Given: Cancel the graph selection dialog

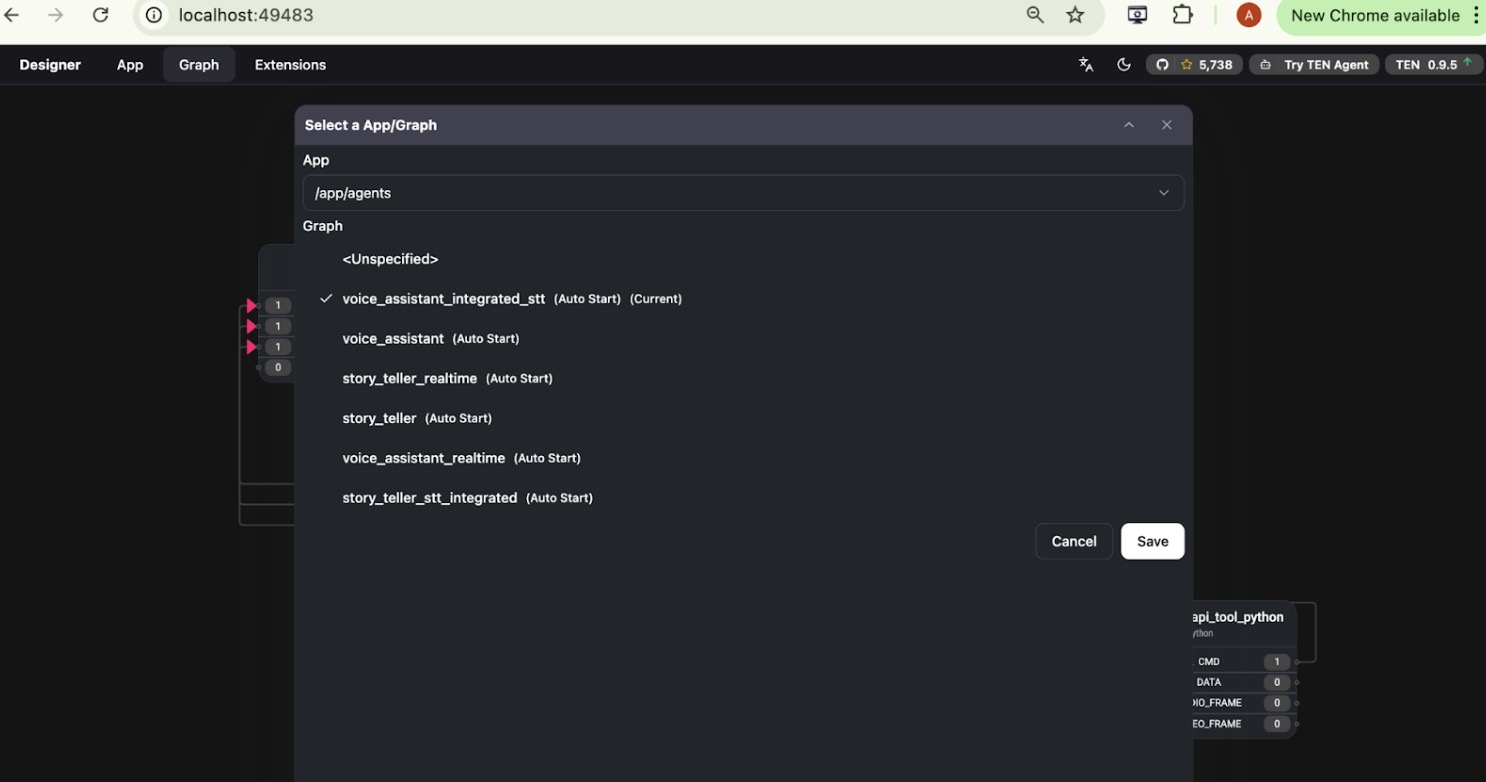Looking at the screenshot, I should click(x=1073, y=541).
